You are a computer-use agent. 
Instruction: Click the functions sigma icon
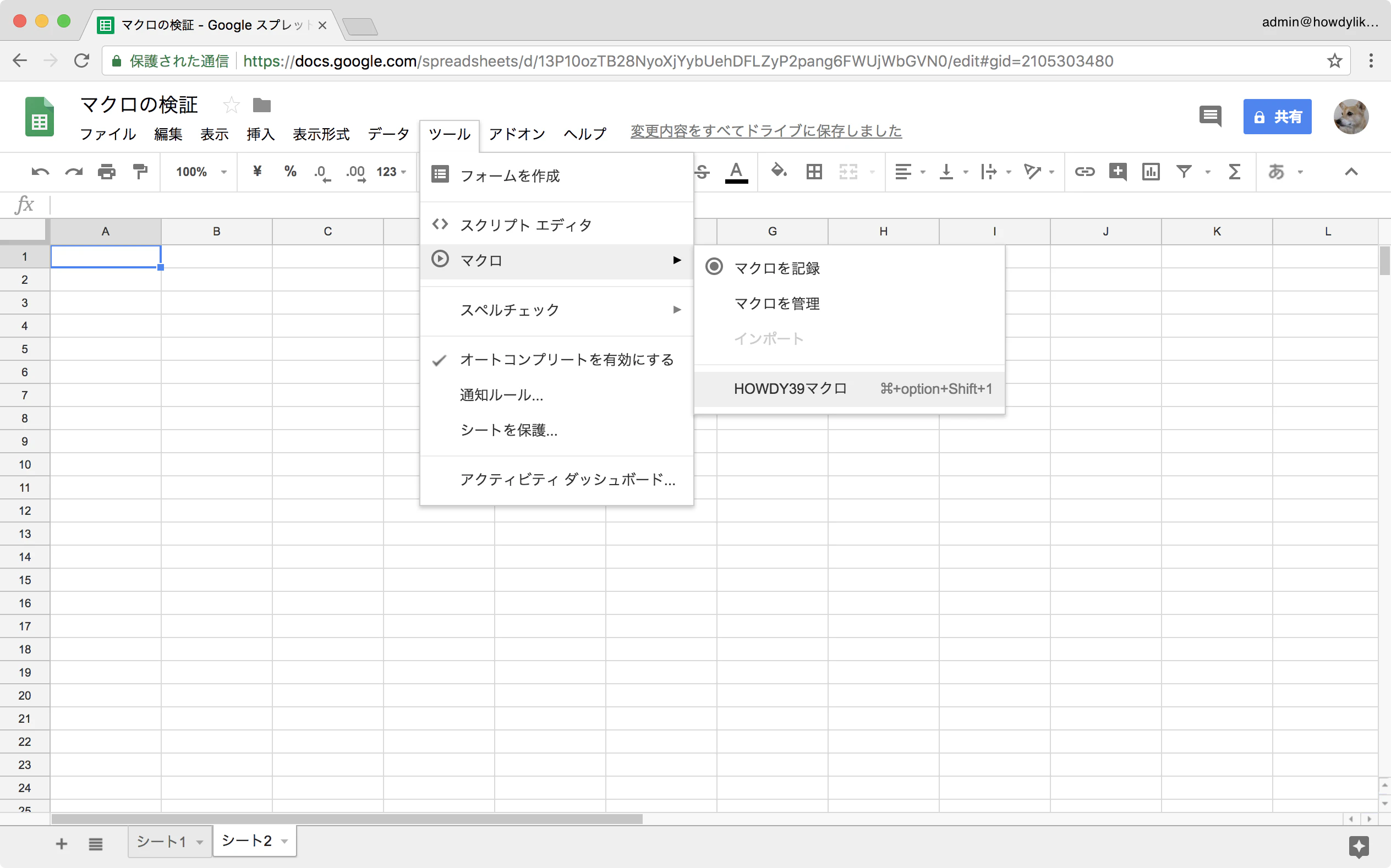coord(1234,172)
